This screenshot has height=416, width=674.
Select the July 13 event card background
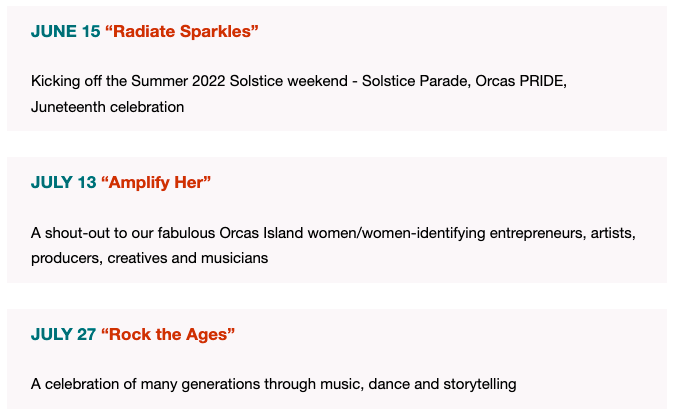(x=337, y=220)
